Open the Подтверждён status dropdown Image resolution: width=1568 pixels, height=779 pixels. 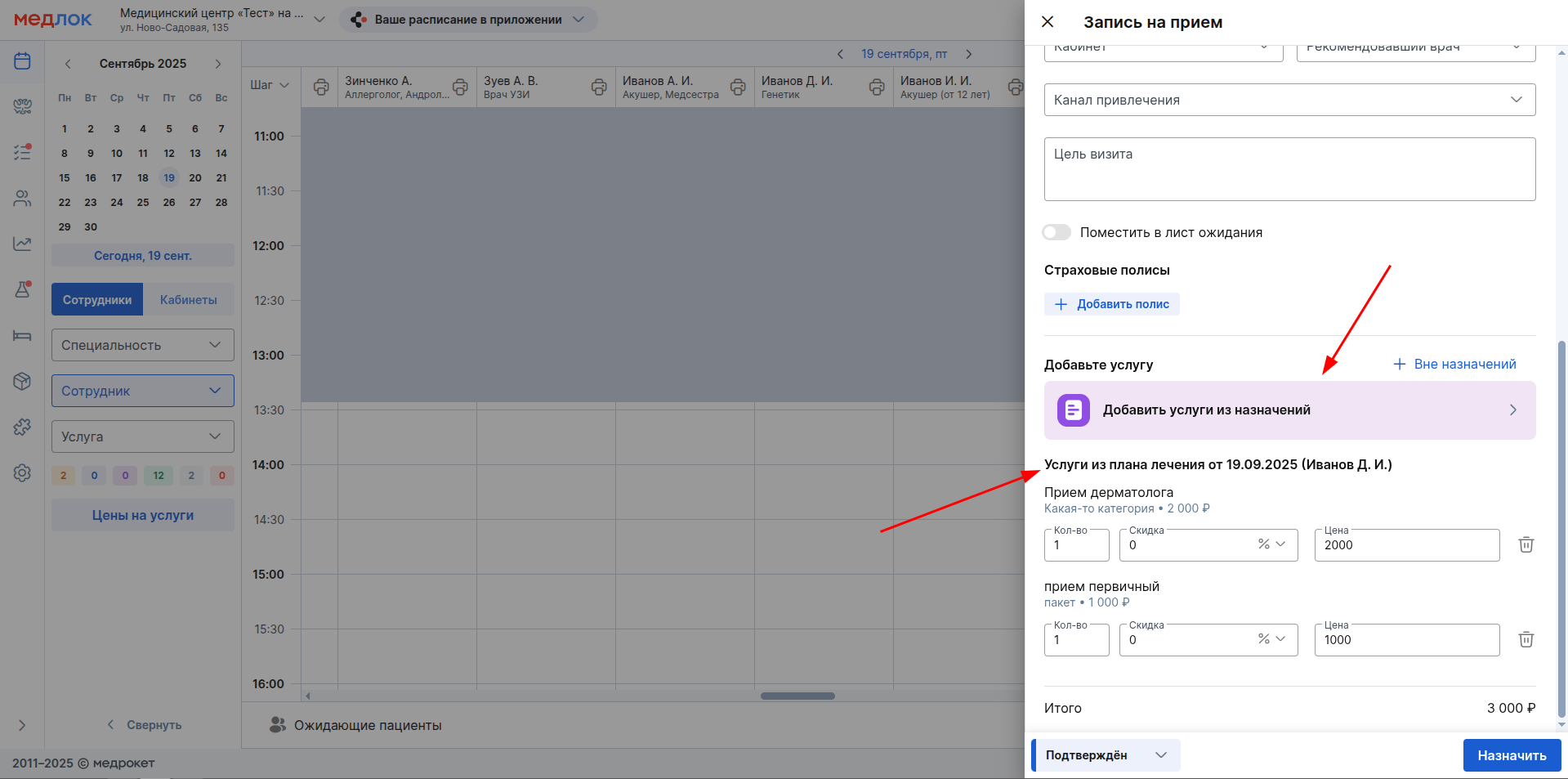click(x=1106, y=755)
